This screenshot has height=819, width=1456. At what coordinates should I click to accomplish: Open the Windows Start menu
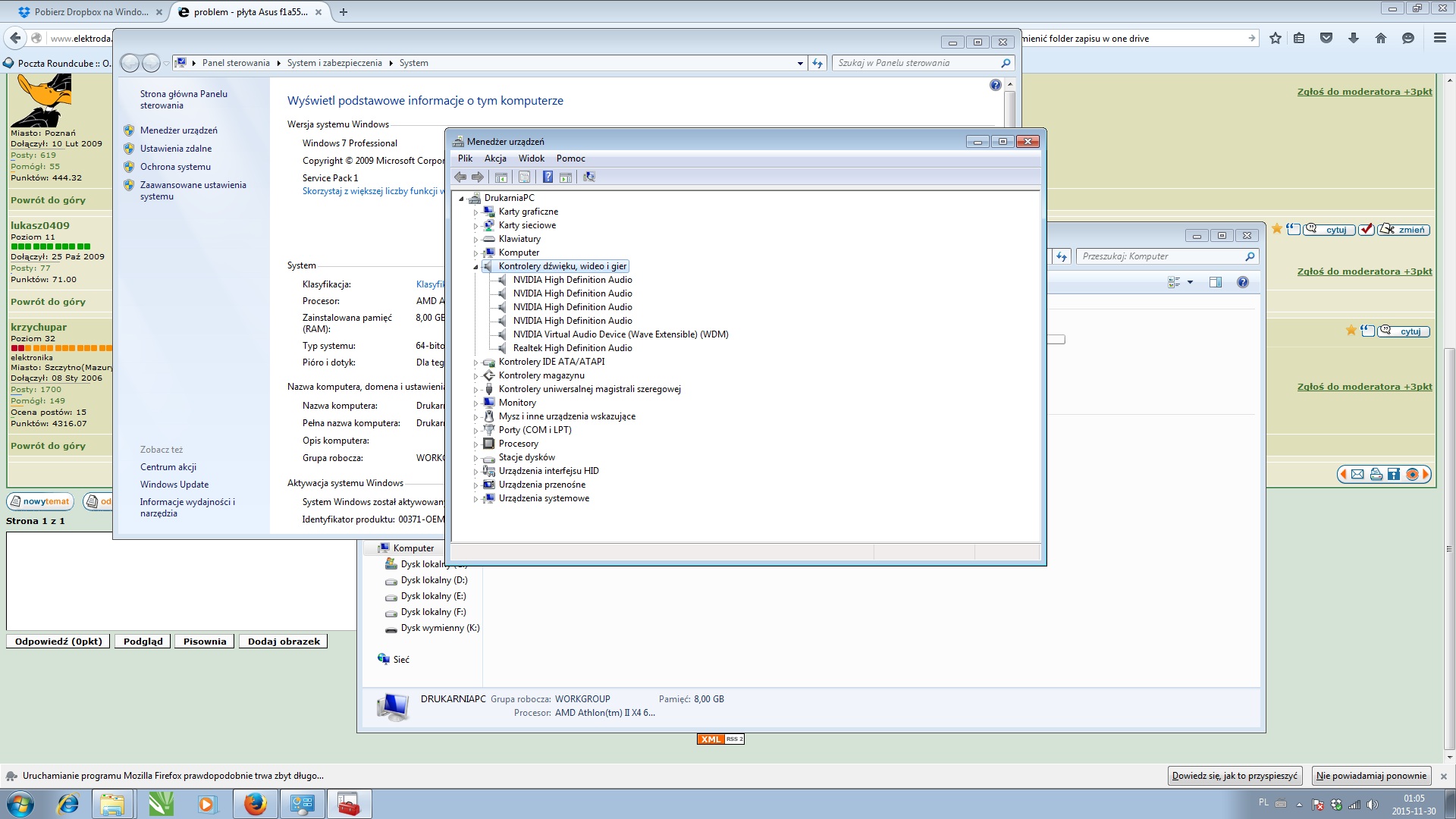coord(20,804)
